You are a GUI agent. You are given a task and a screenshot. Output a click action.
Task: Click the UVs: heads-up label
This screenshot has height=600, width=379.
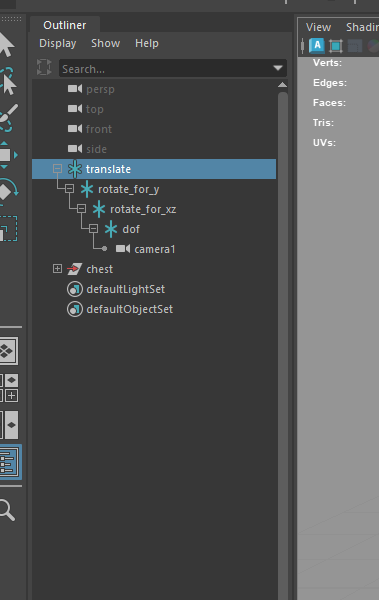[324, 142]
